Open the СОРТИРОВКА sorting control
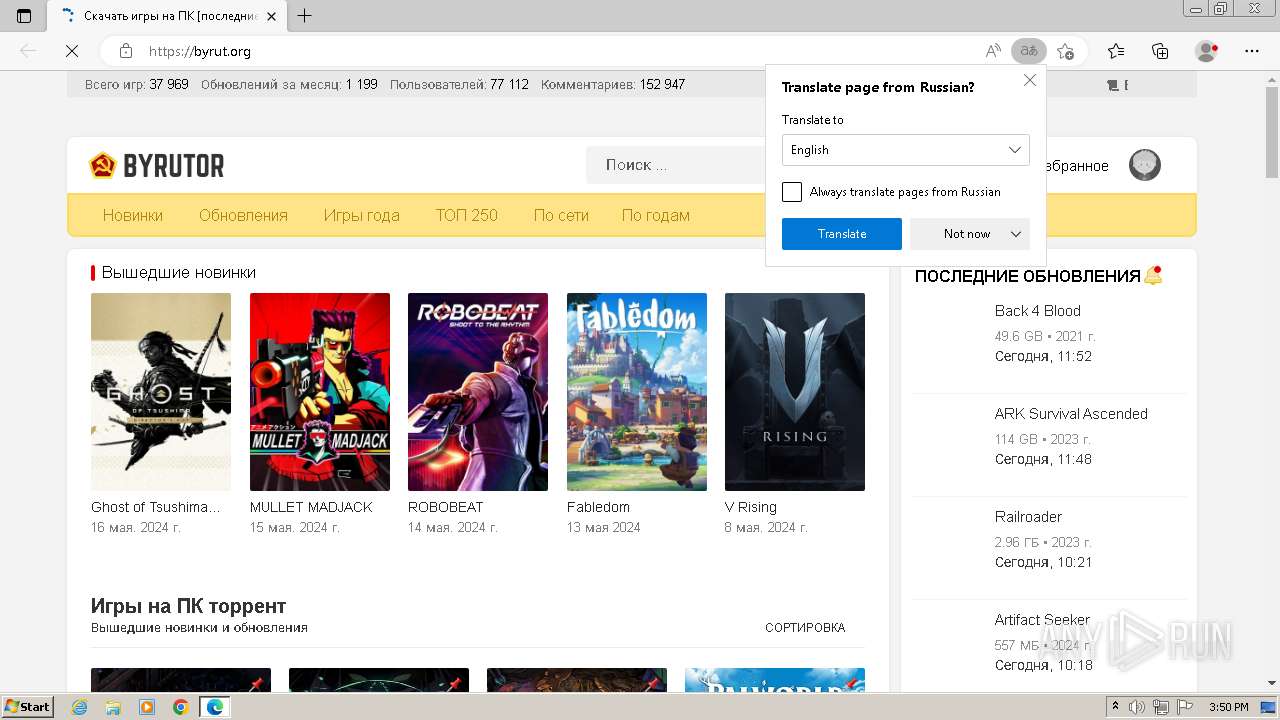The width and height of the screenshot is (1280, 720). [805, 628]
